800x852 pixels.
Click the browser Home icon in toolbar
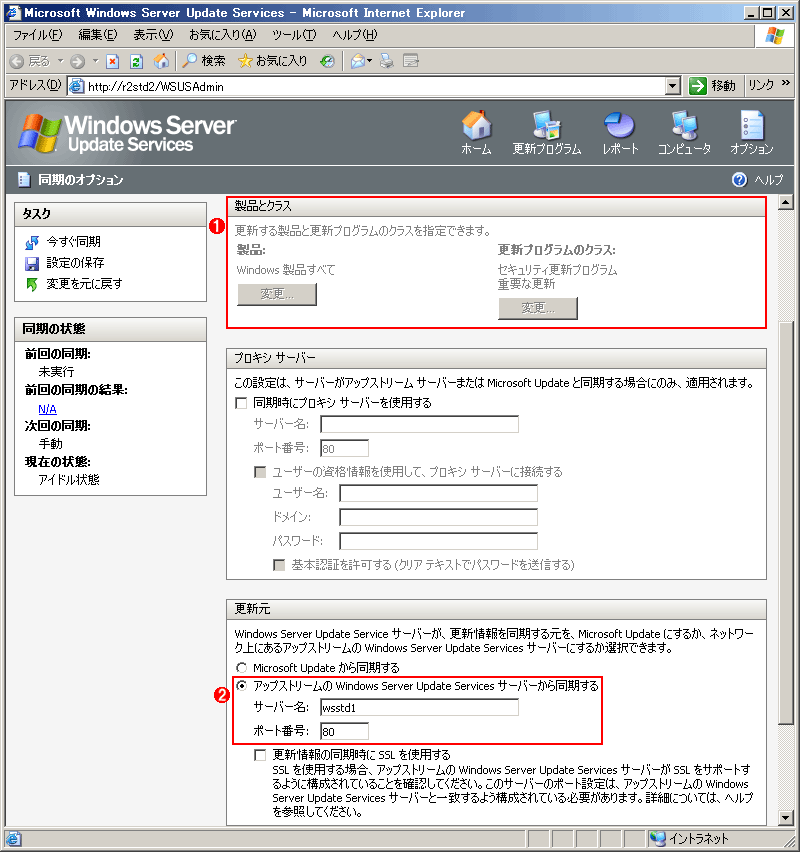point(161,61)
